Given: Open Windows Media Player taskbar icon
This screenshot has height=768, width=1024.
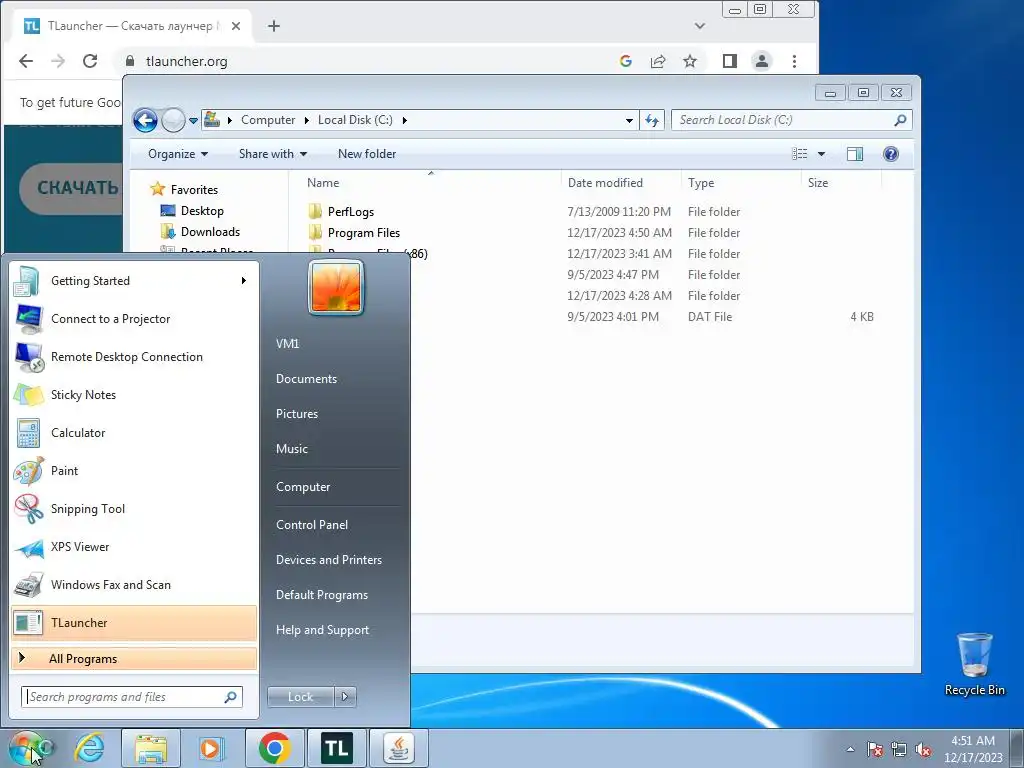Looking at the screenshot, I should coord(210,748).
